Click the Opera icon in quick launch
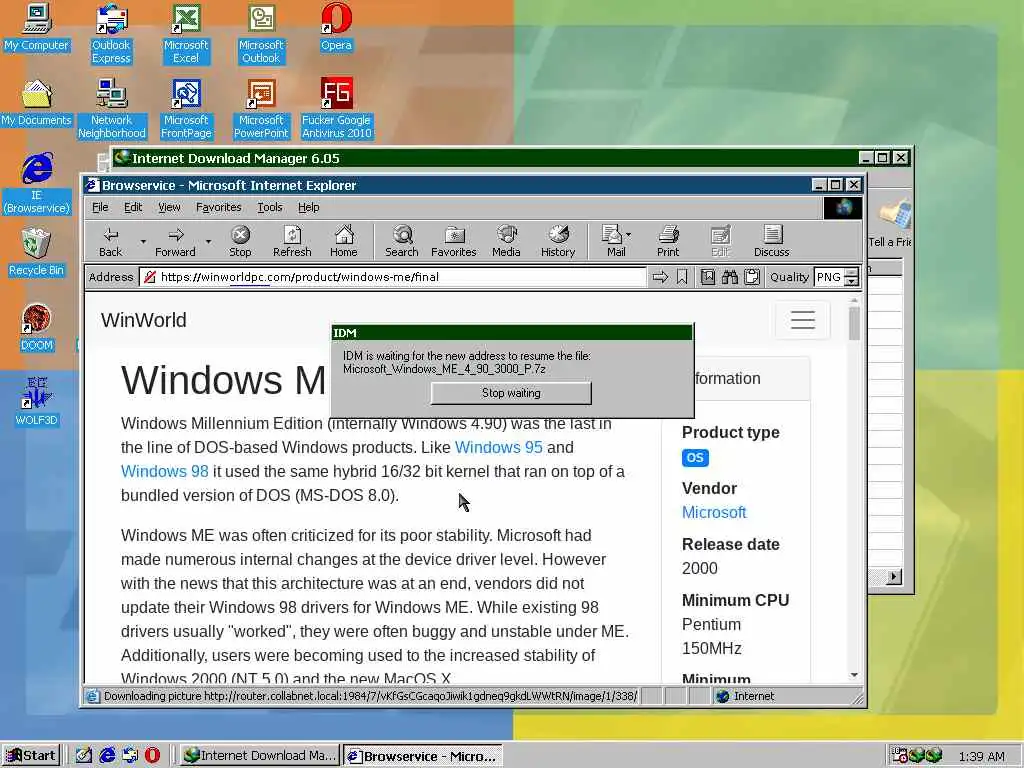Viewport: 1024px width, 768px height. click(x=152, y=755)
